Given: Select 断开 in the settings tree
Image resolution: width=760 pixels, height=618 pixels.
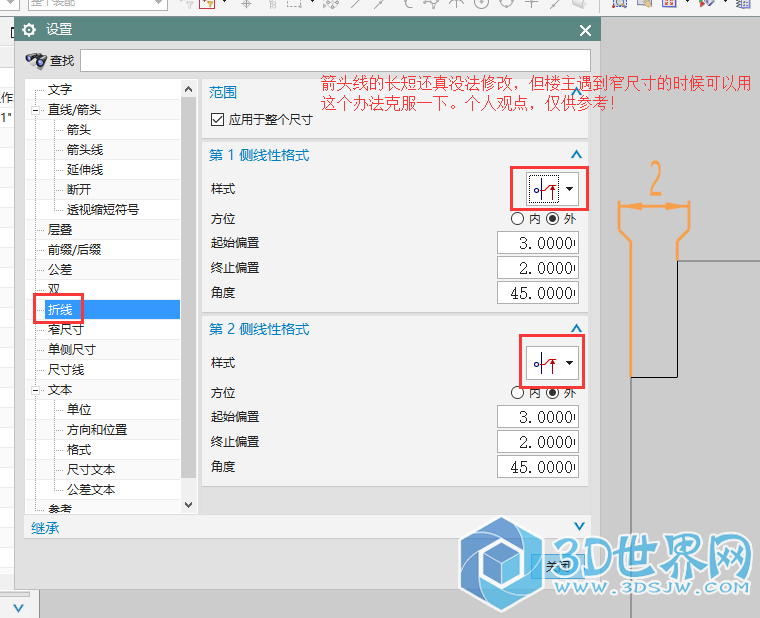Looking at the screenshot, I should coord(79,190).
